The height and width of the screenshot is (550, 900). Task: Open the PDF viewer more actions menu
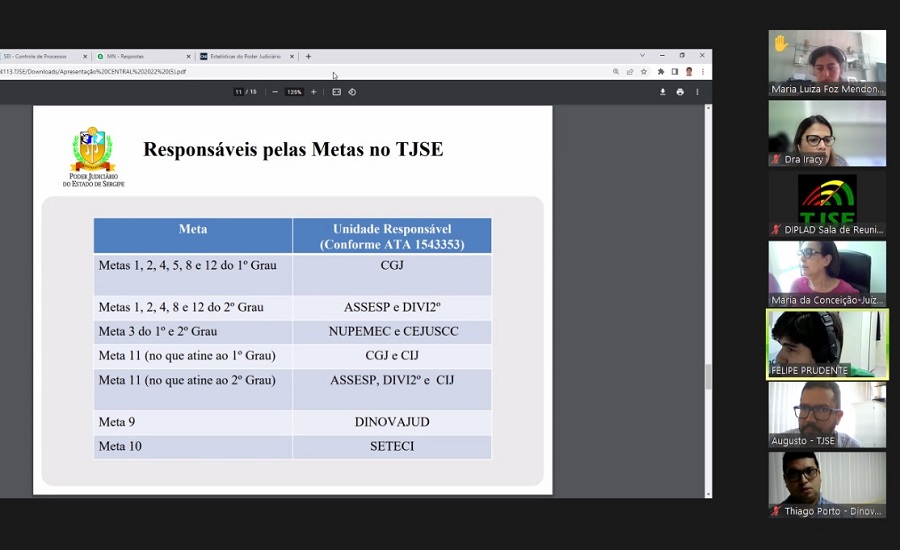tap(697, 92)
